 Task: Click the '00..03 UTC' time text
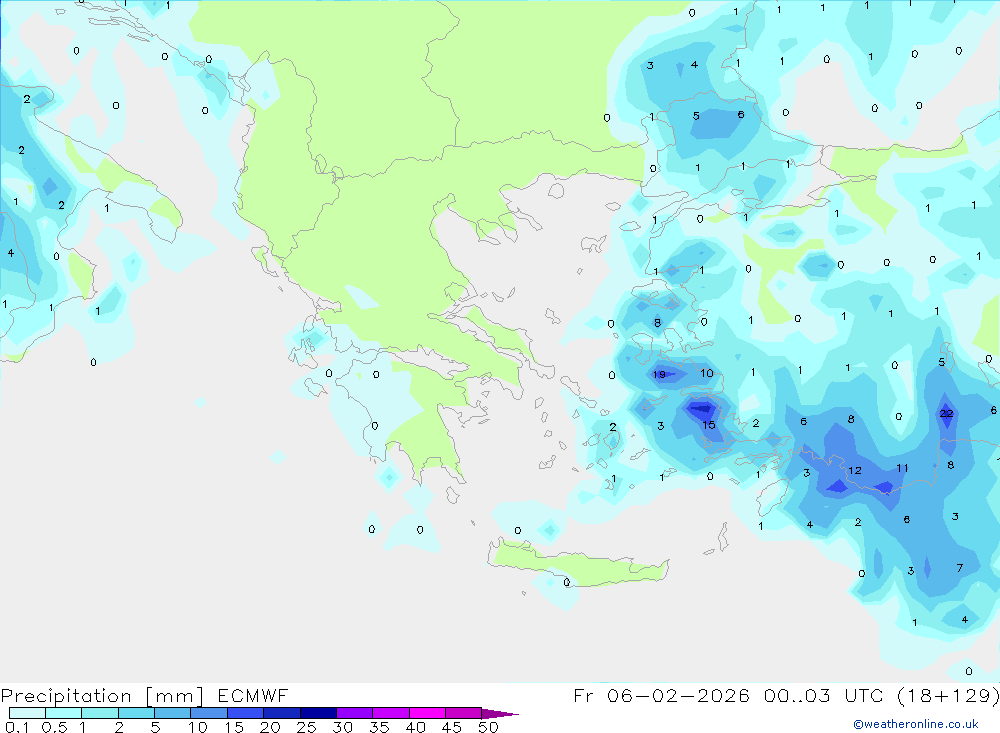[x=821, y=695]
